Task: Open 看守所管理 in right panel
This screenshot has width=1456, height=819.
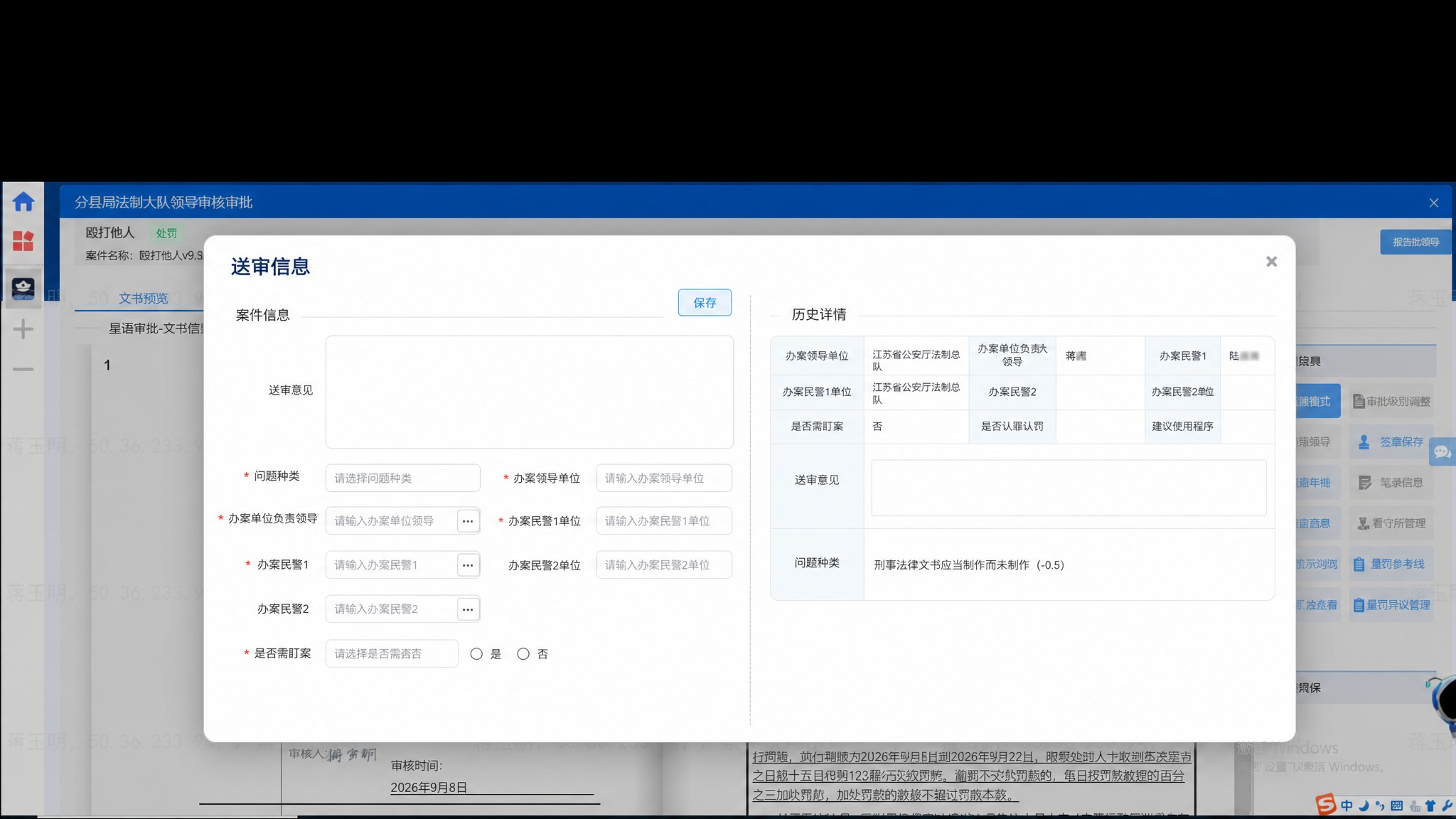Action: tap(1391, 523)
